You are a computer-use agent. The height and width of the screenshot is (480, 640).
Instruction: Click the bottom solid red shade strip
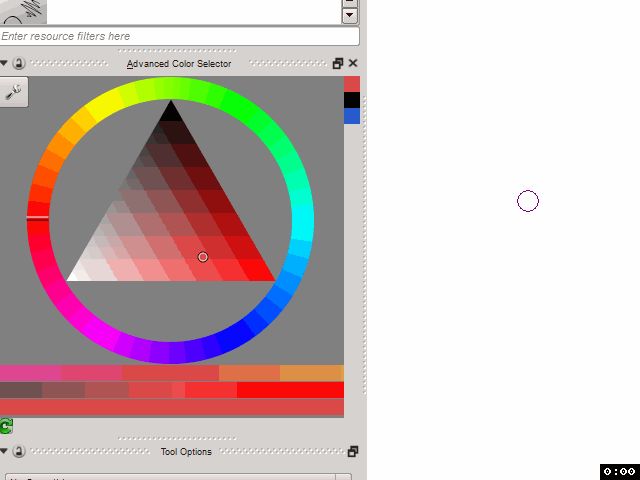pyautogui.click(x=172, y=407)
